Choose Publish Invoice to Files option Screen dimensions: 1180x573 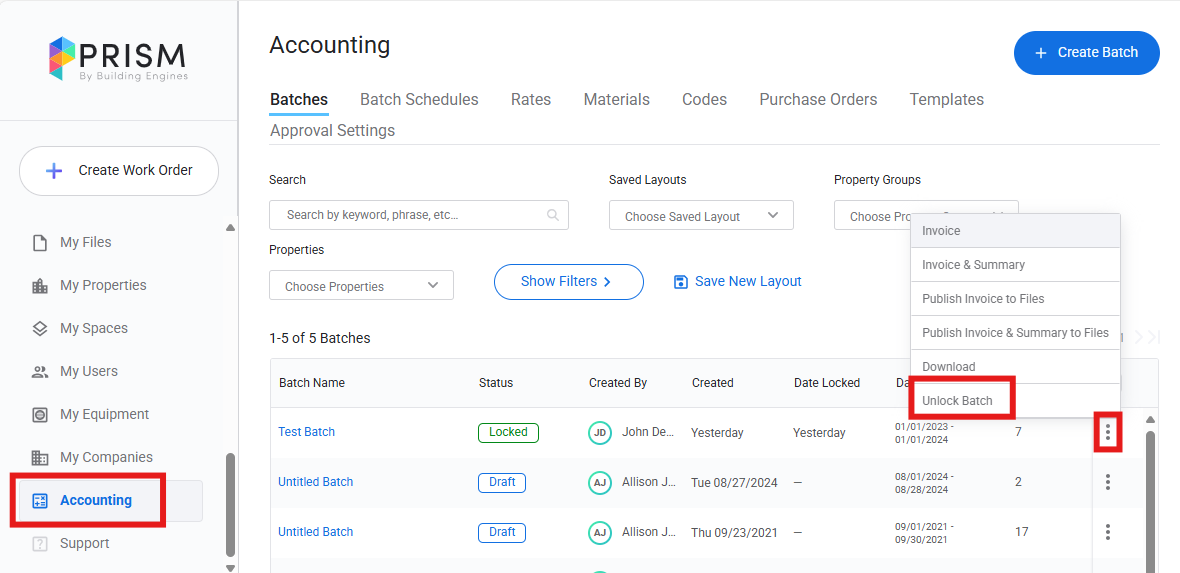tap(983, 299)
